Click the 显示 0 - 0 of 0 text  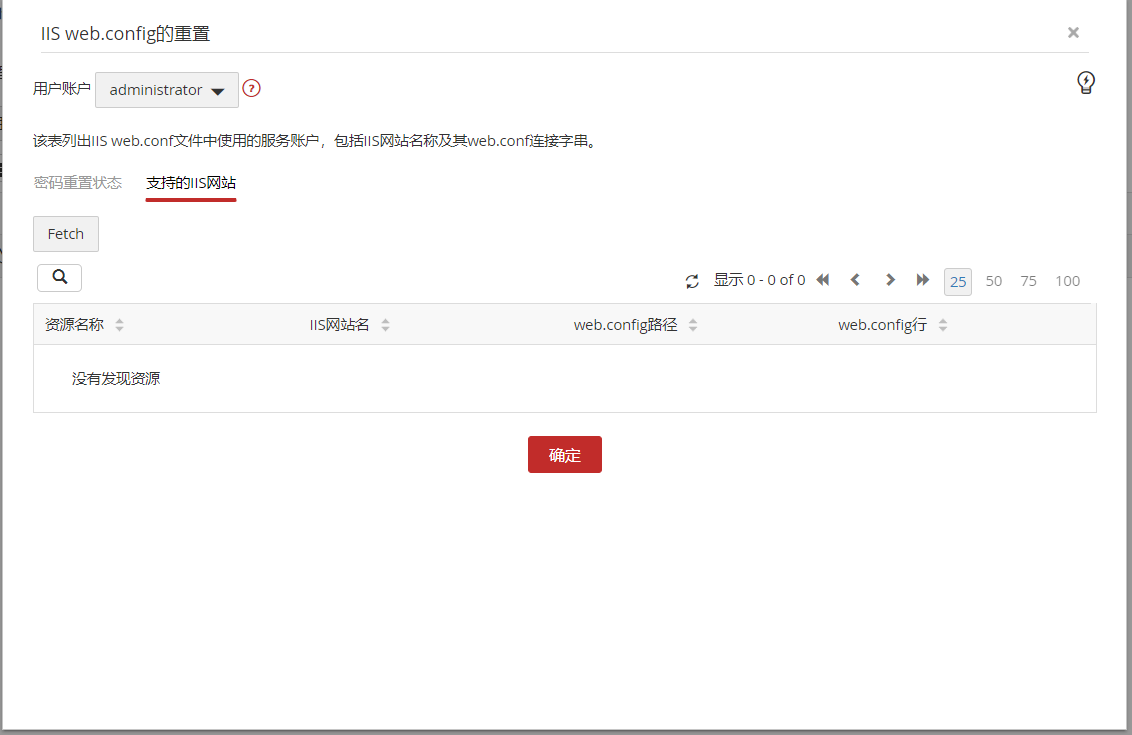759,280
